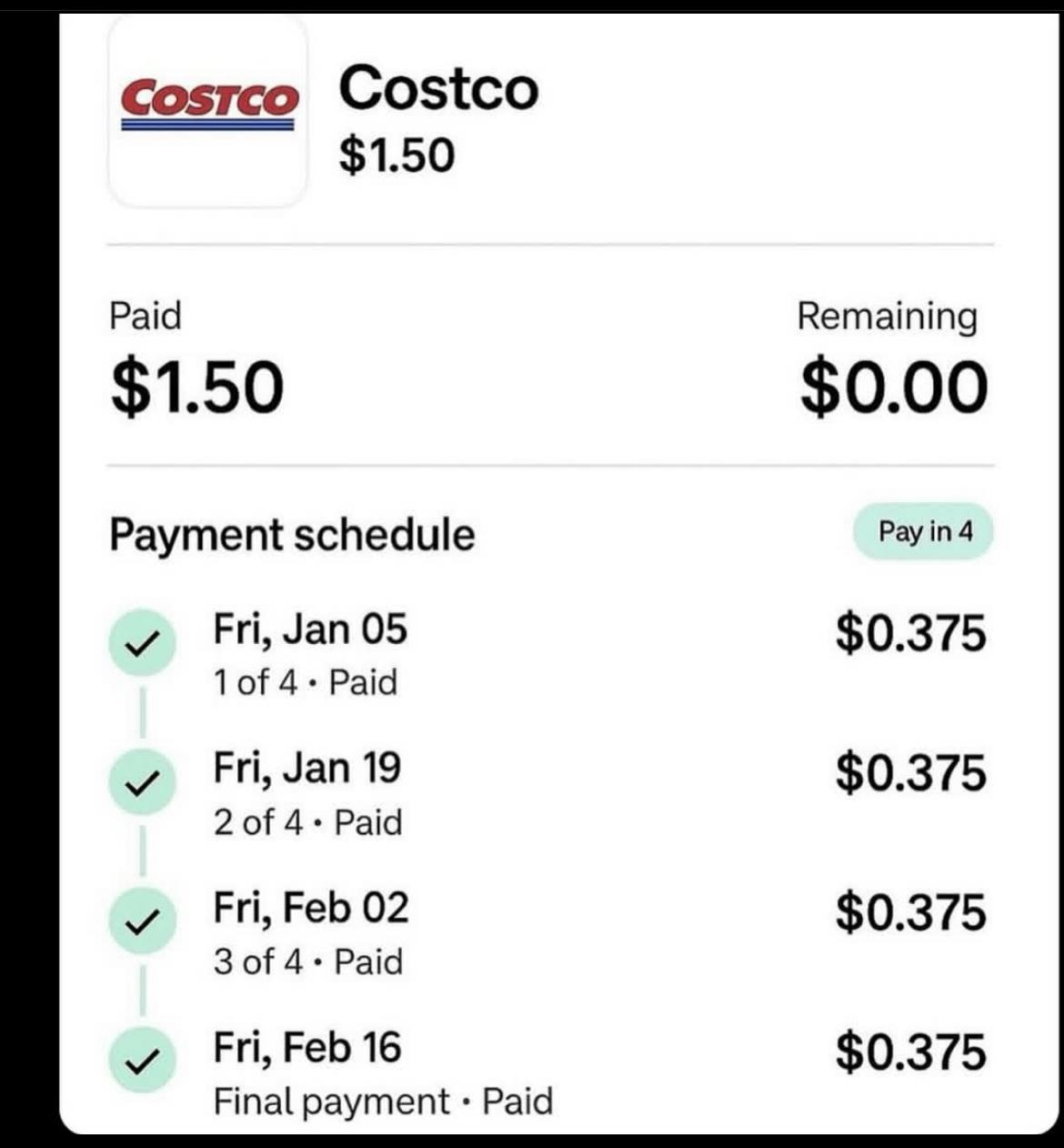Click the Feb 02 payment checkmark icon
The width and height of the screenshot is (1064, 1148).
[140, 922]
